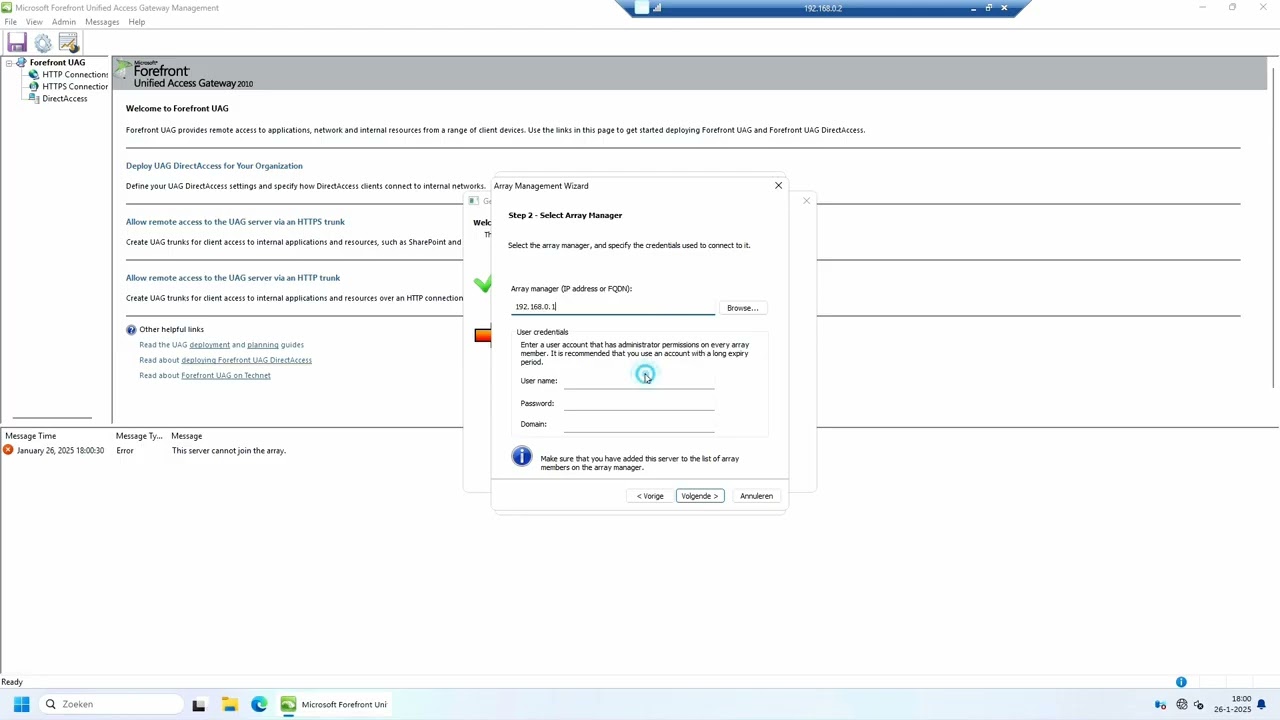This screenshot has height=720, width=1280.
Task: Click the Message Type column header
Action: 139,436
